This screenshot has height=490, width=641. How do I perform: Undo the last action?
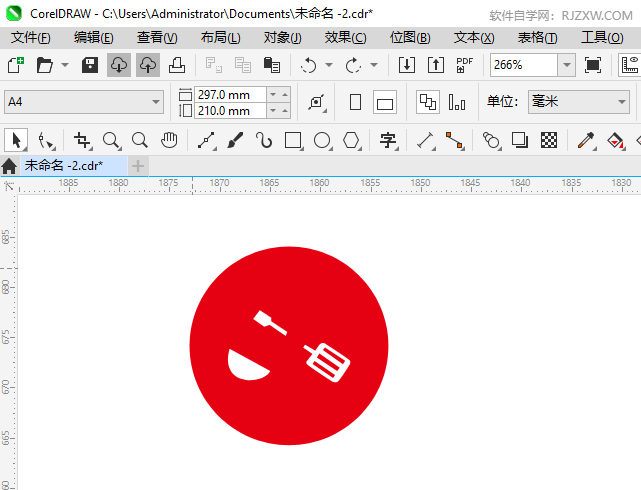coord(309,65)
